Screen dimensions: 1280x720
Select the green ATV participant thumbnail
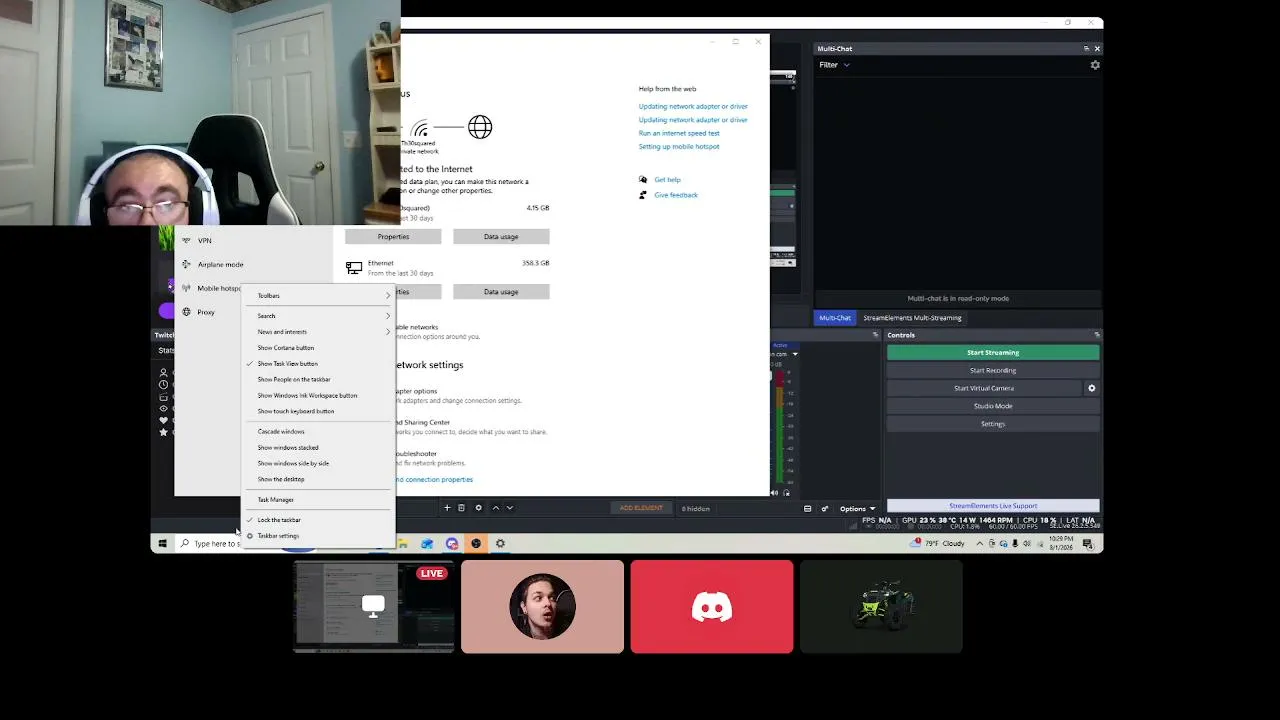[881, 606]
